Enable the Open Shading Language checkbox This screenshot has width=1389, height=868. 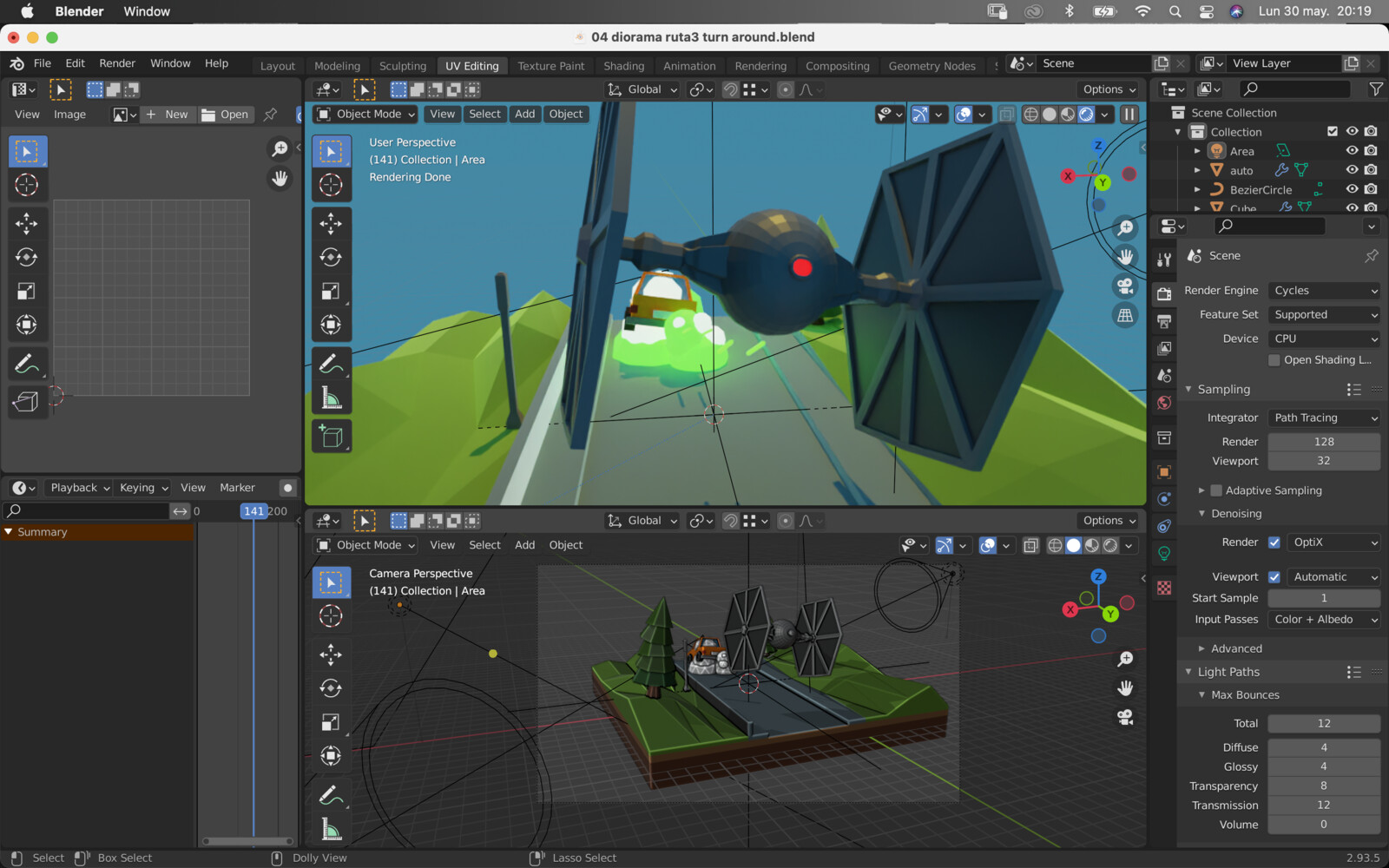pos(1274,360)
